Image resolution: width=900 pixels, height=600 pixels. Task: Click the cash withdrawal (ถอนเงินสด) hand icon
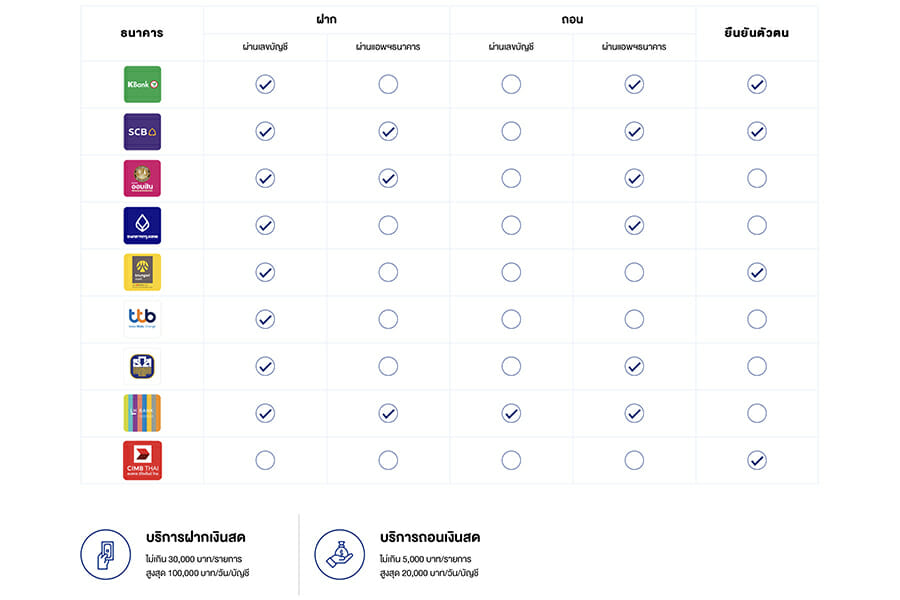340,554
